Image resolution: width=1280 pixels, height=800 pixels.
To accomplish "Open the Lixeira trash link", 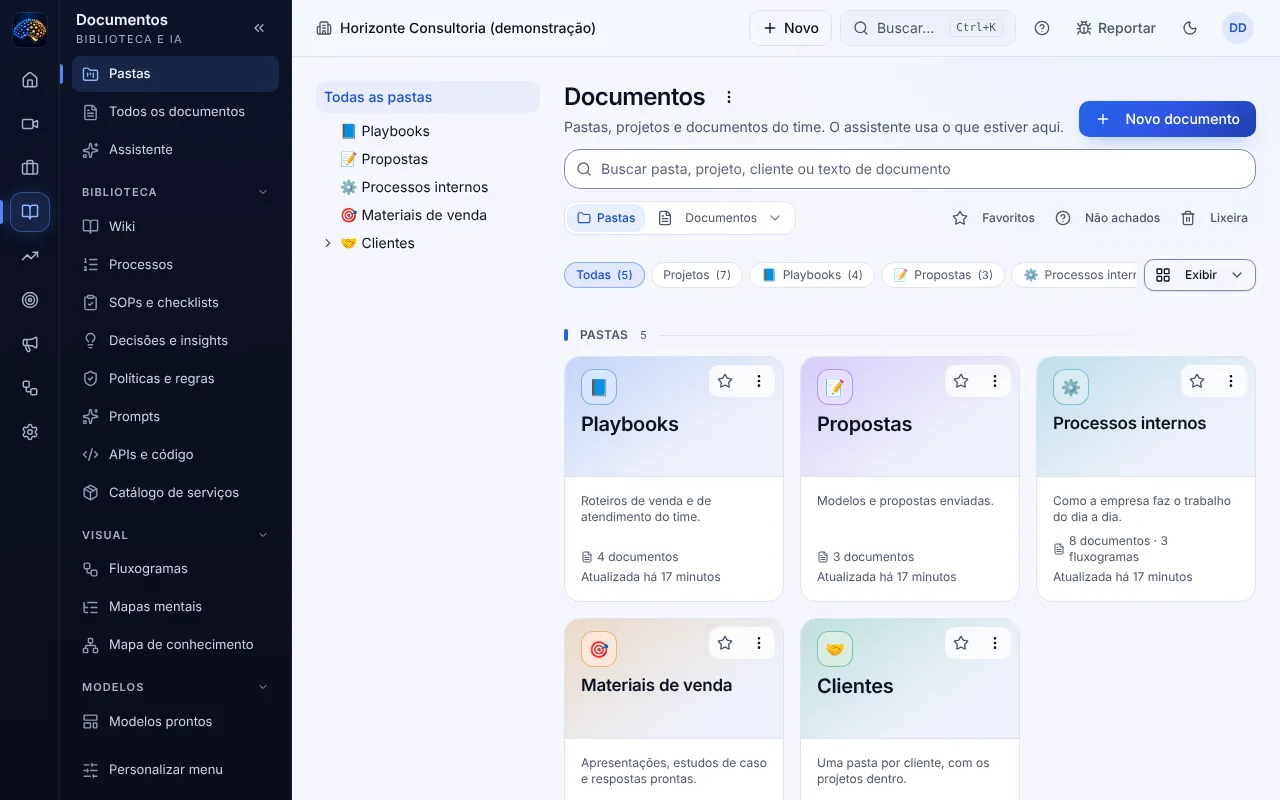I will 1214,218.
